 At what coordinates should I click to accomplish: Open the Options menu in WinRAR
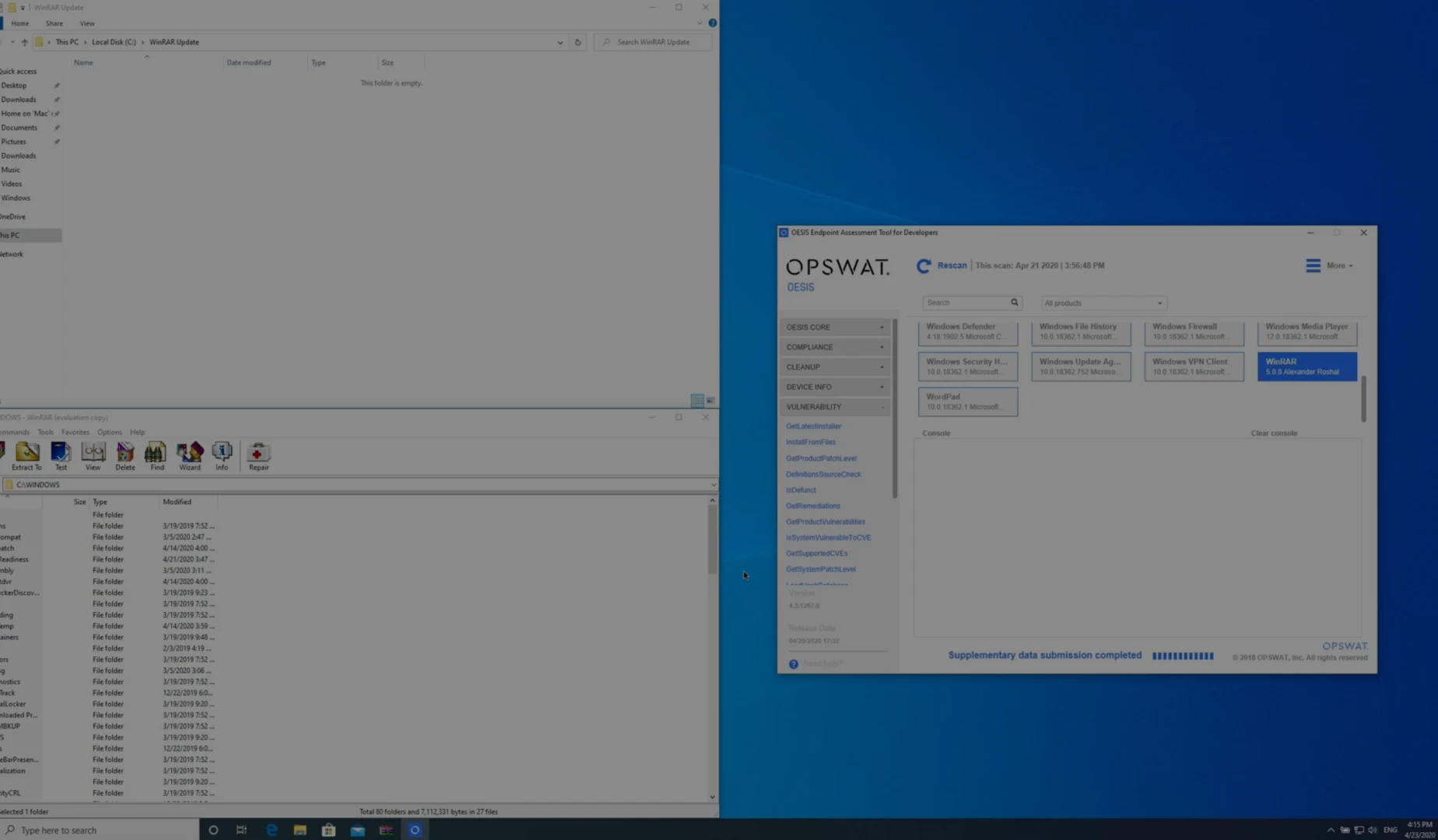110,432
